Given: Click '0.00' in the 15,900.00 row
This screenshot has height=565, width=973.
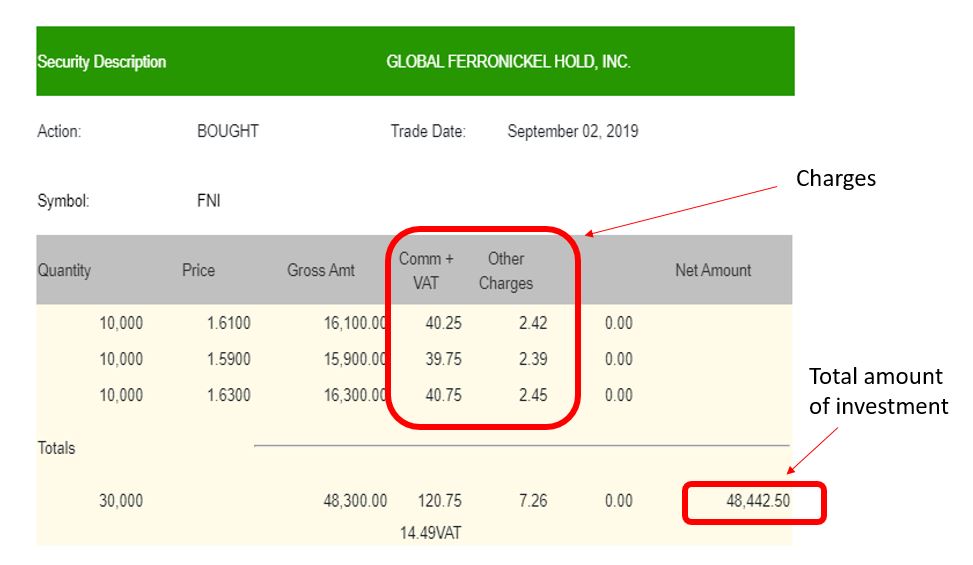Looking at the screenshot, I should point(619,359).
